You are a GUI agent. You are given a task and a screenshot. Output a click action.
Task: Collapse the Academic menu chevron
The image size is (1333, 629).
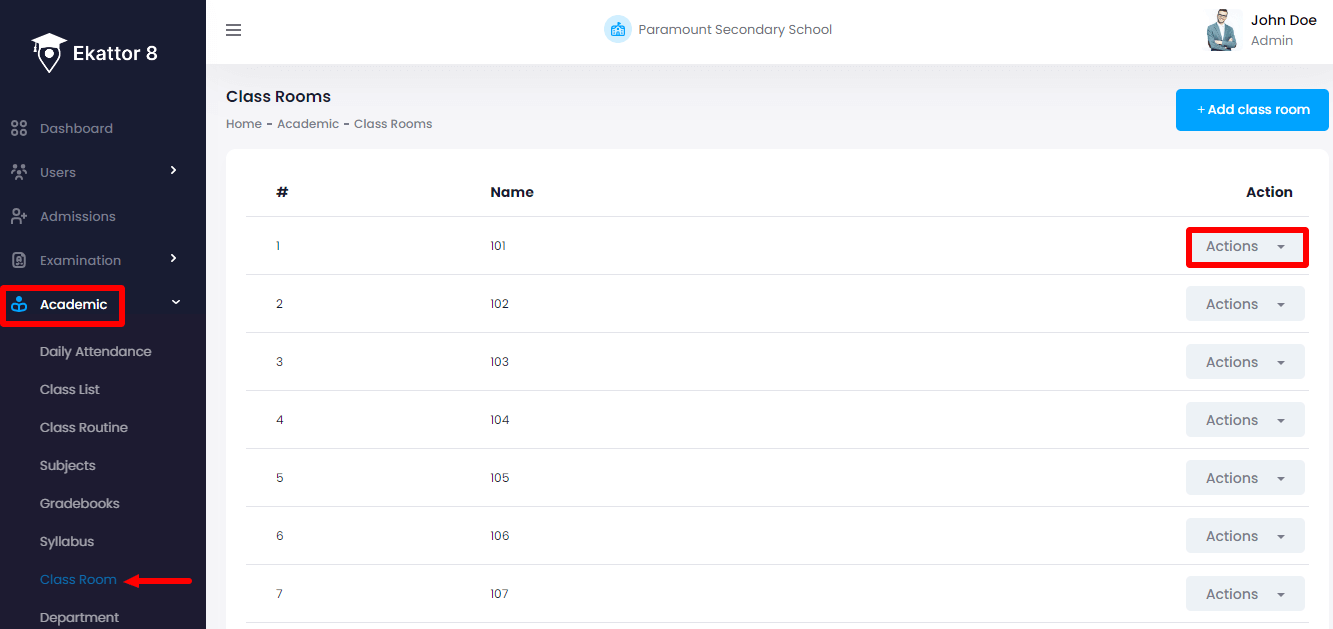coord(176,302)
